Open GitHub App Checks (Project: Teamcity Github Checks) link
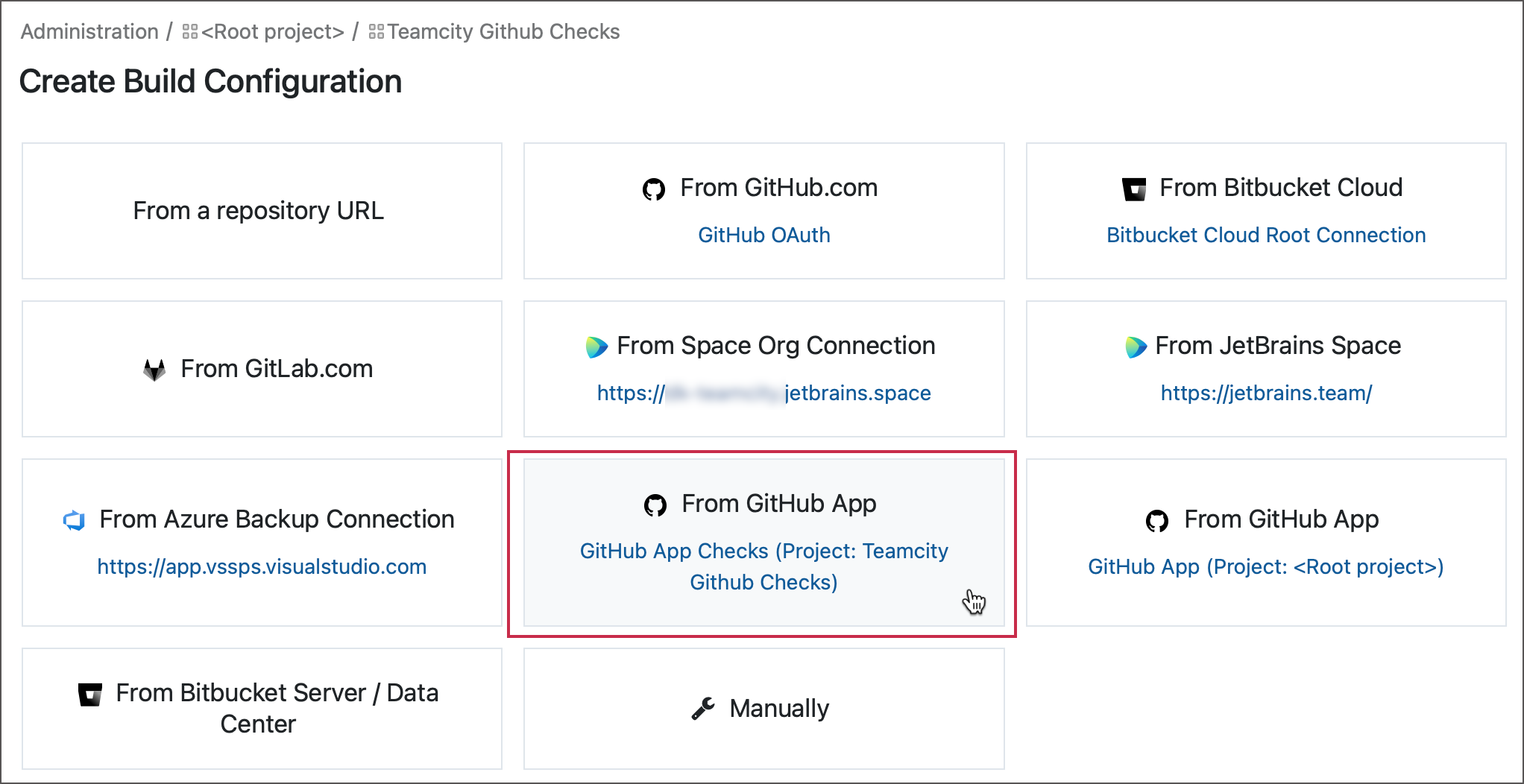Image resolution: width=1524 pixels, height=784 pixels. (x=763, y=566)
